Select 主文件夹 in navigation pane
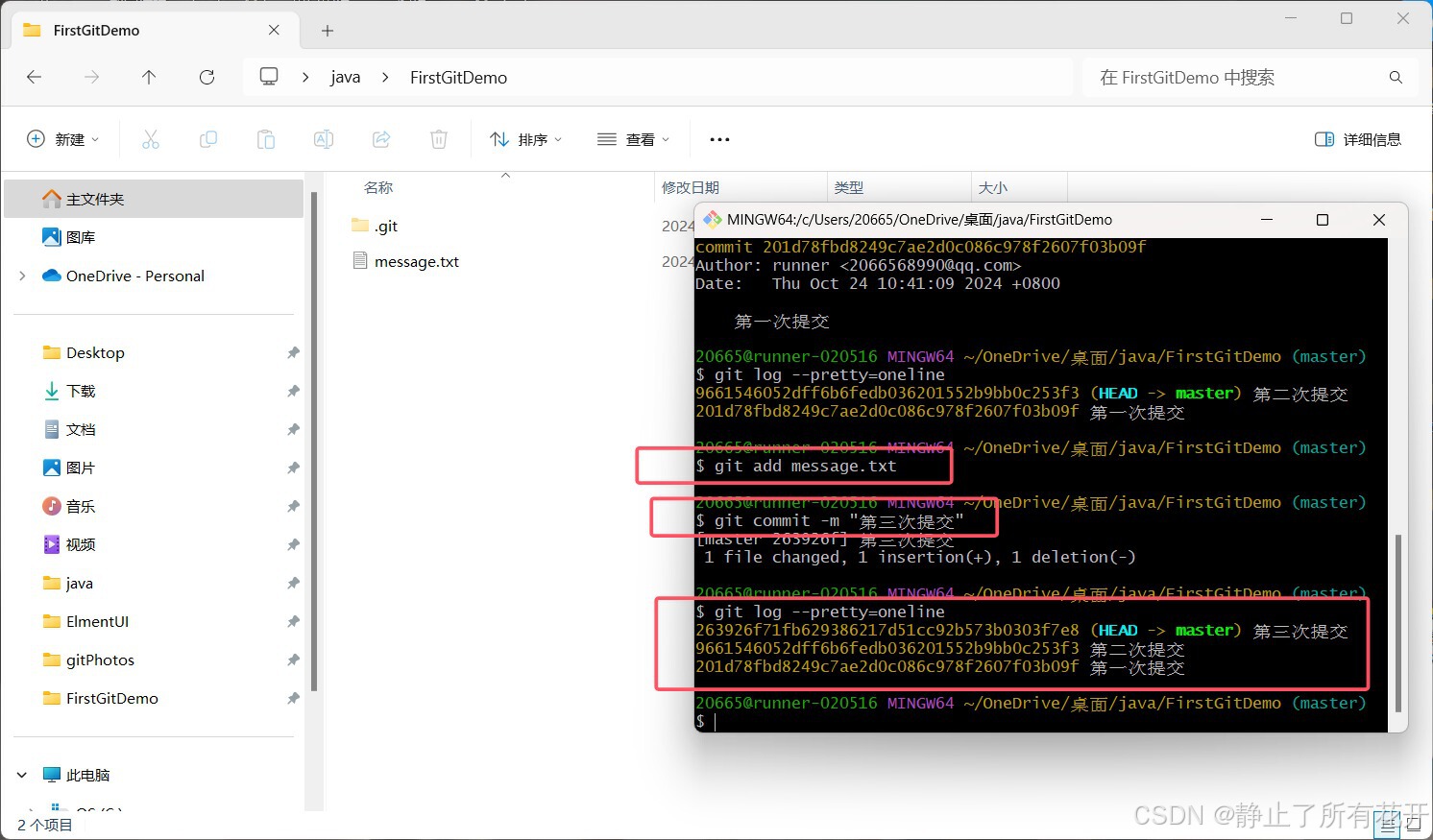Image resolution: width=1433 pixels, height=840 pixels. 154,199
